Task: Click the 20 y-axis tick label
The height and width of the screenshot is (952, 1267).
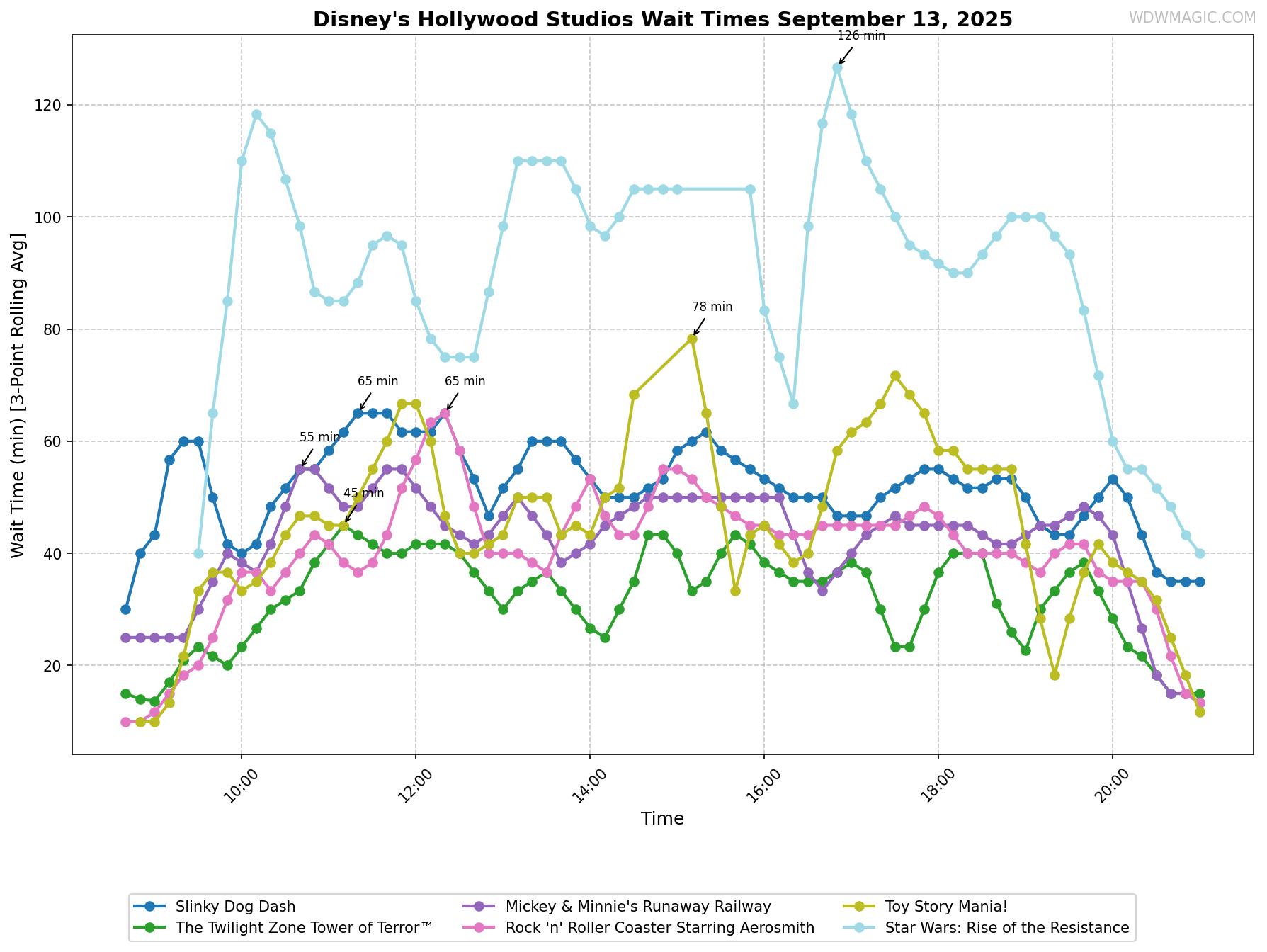Action: [54, 666]
